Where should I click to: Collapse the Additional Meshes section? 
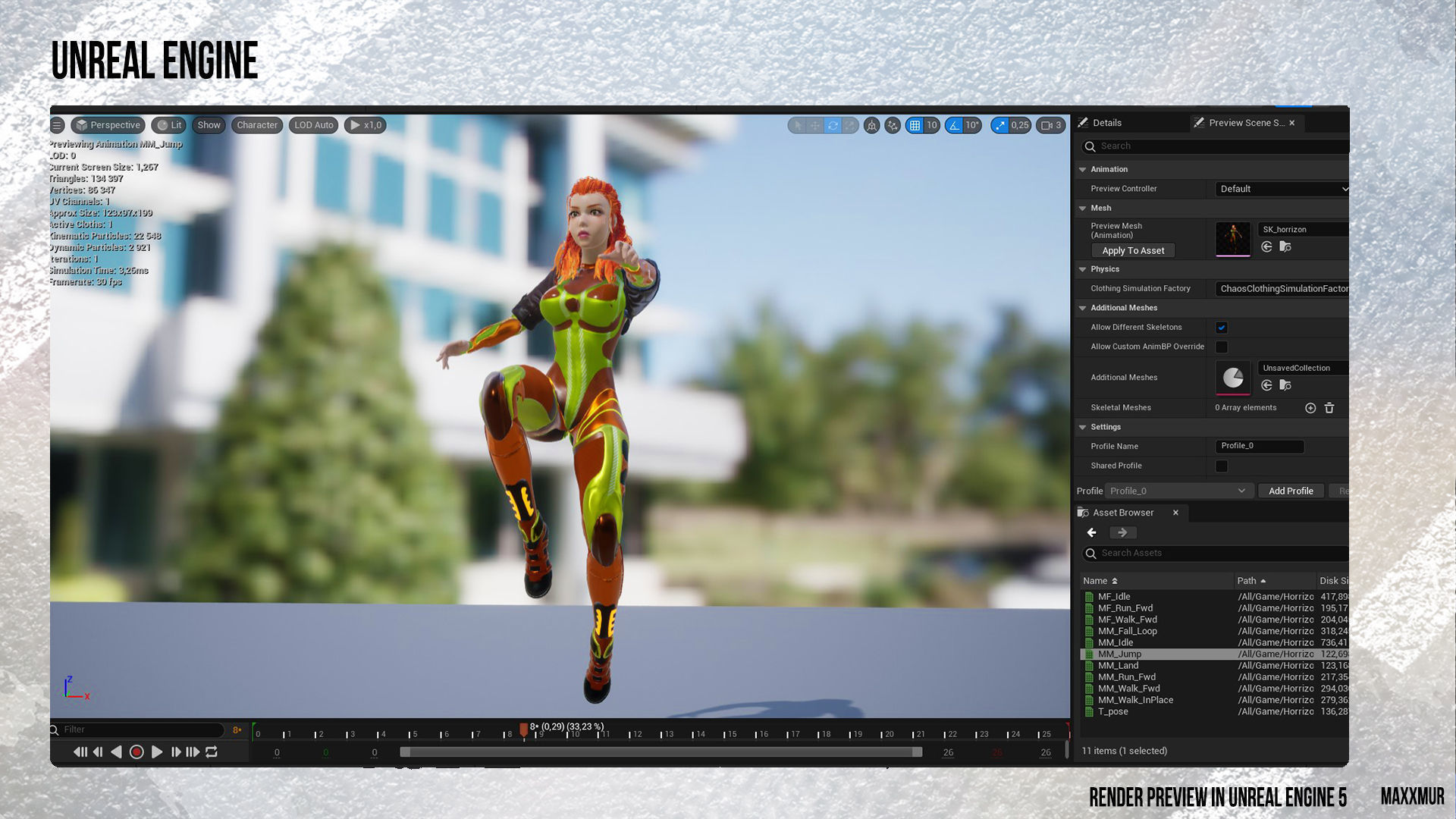click(x=1083, y=308)
